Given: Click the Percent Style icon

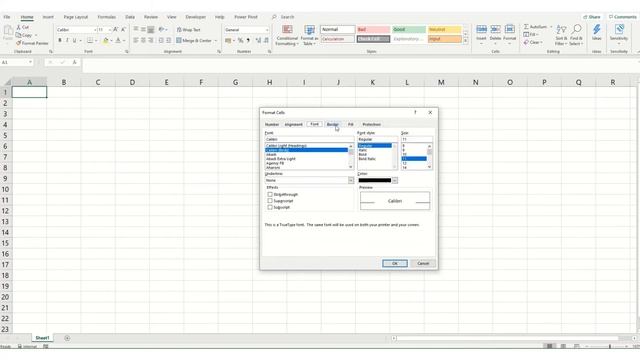Looking at the screenshot, I should (240, 40).
